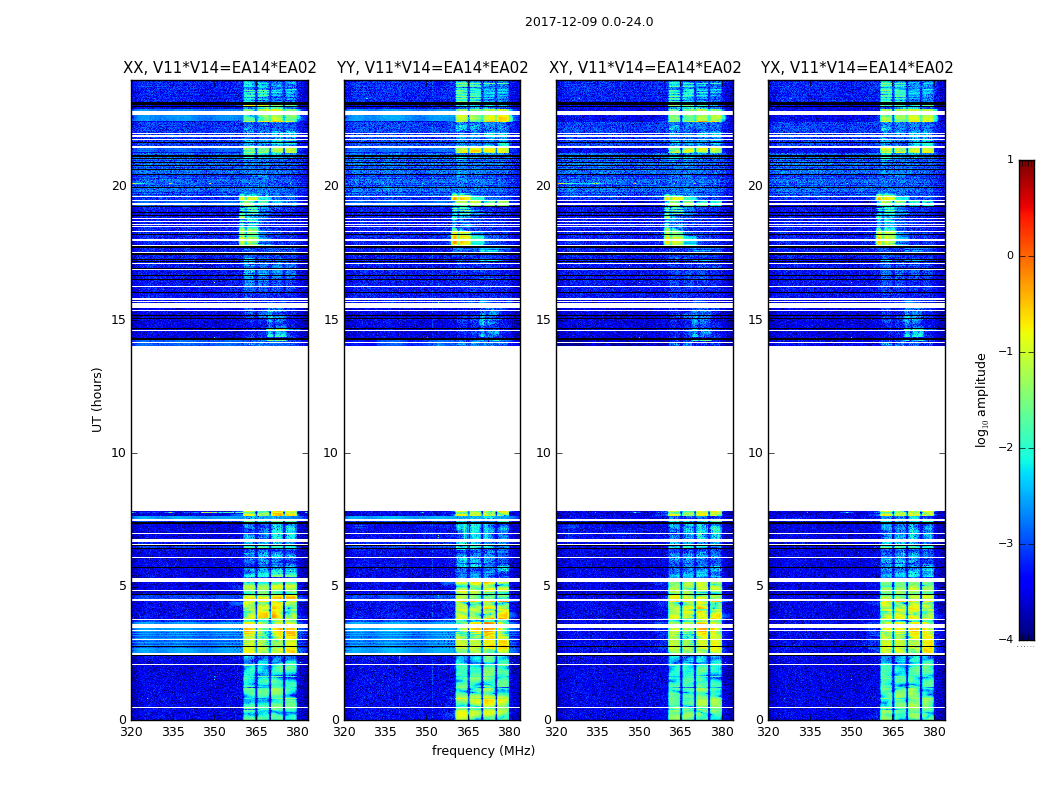
Task: Select the XX panel title
Action: click(x=219, y=68)
